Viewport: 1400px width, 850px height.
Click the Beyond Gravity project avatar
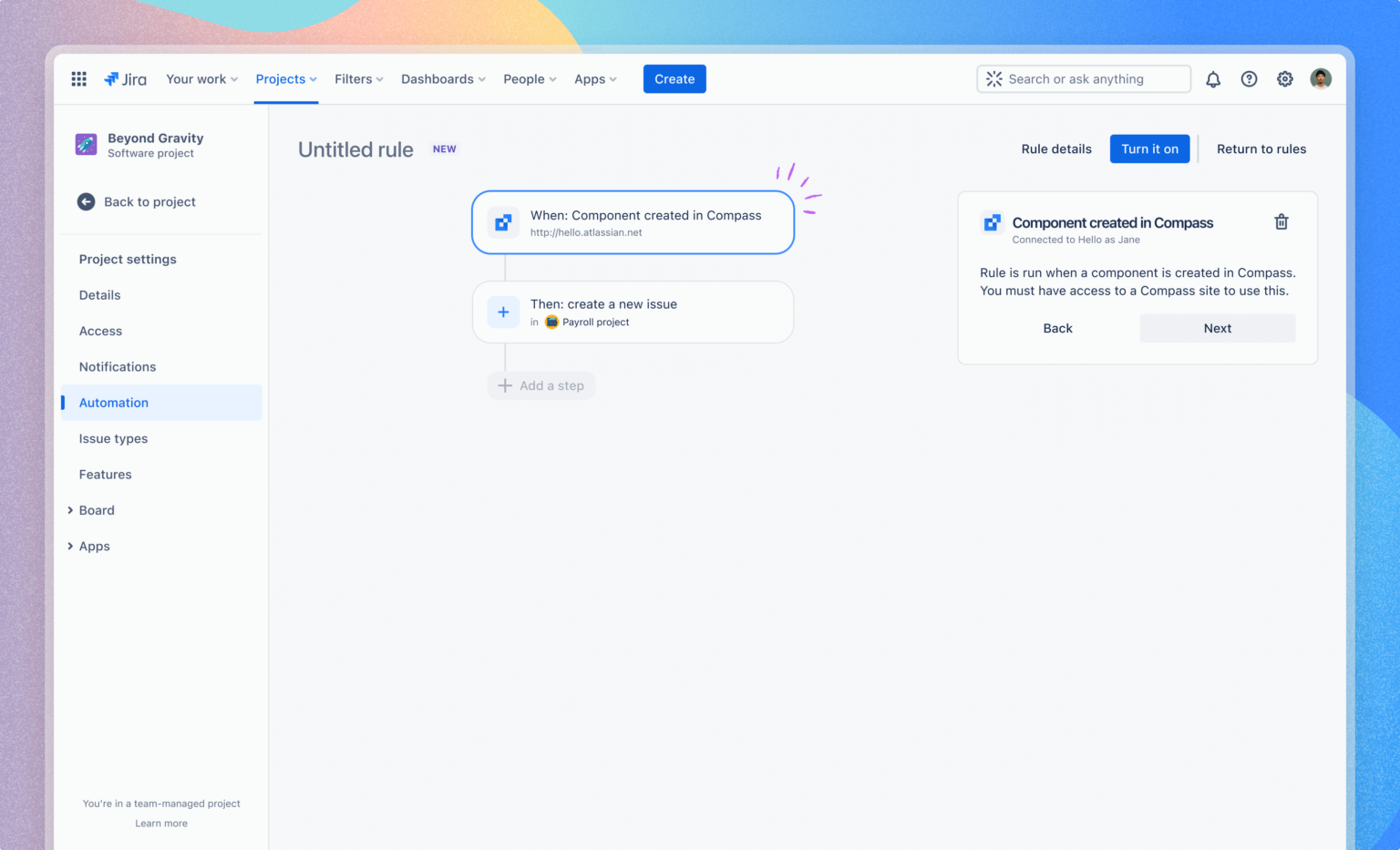[x=86, y=144]
